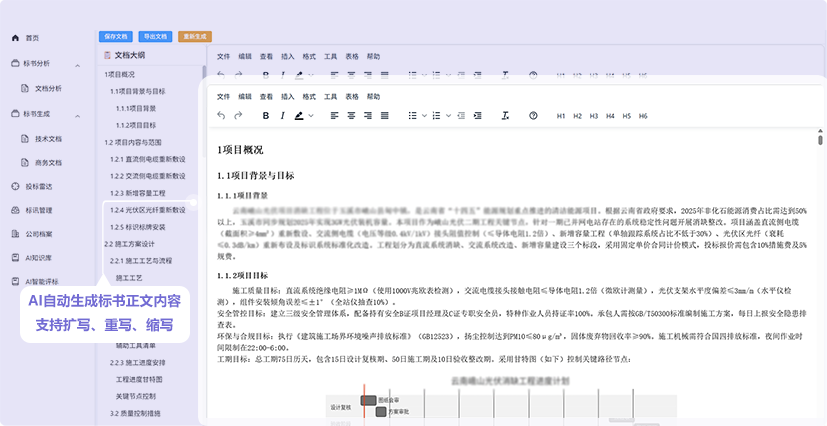Open the 表格 menu in the front editor
Image resolution: width=827 pixels, height=426 pixels.
point(352,96)
